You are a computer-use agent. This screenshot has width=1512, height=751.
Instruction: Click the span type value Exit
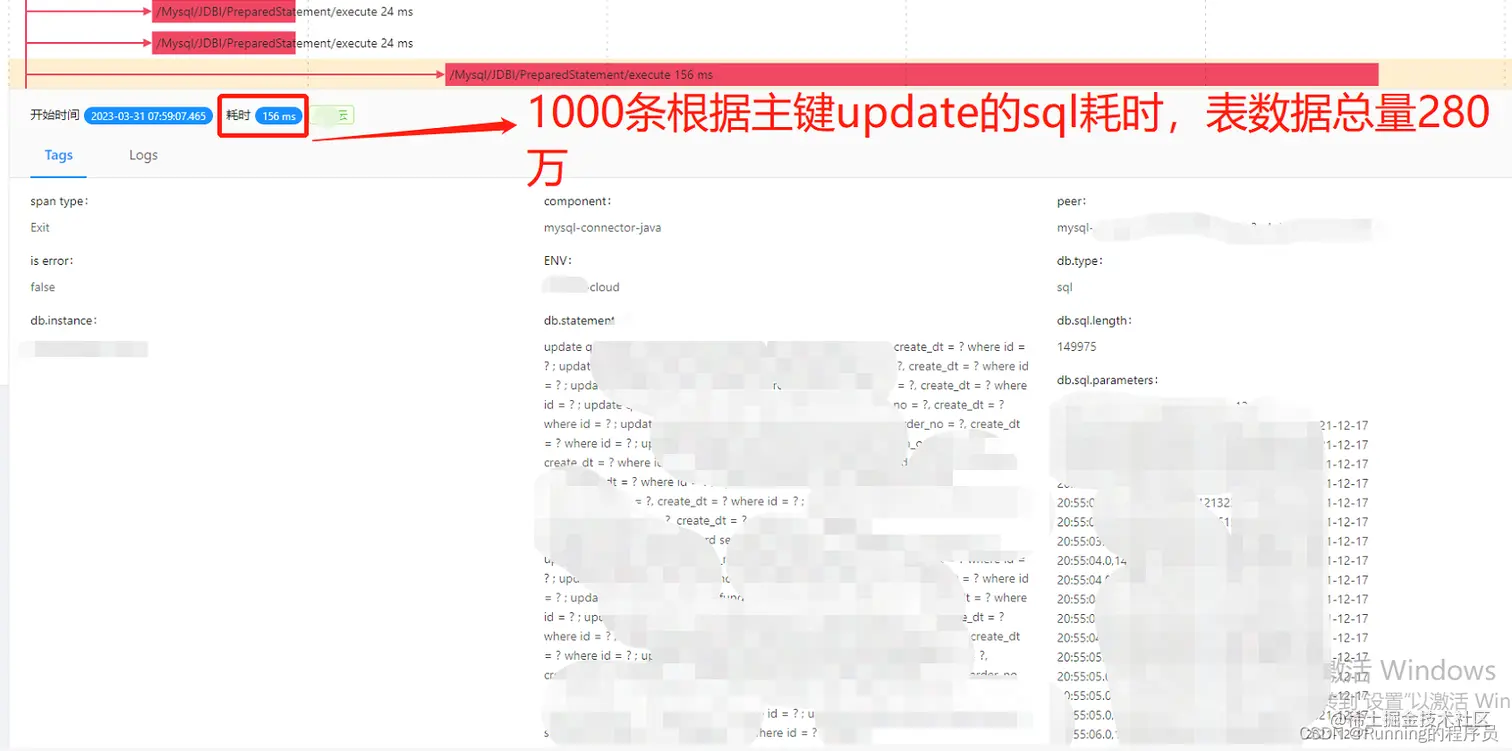(x=39, y=227)
